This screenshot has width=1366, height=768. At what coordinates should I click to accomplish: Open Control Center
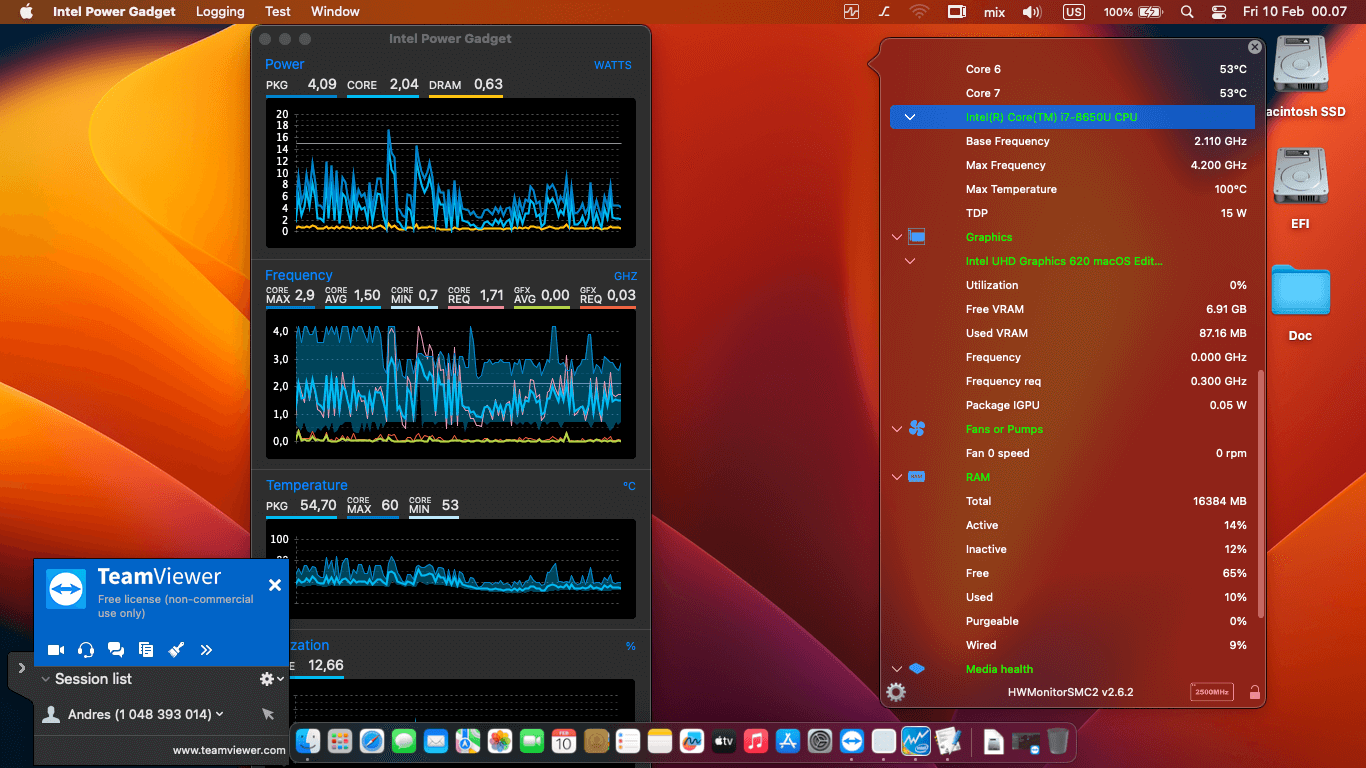point(1218,12)
